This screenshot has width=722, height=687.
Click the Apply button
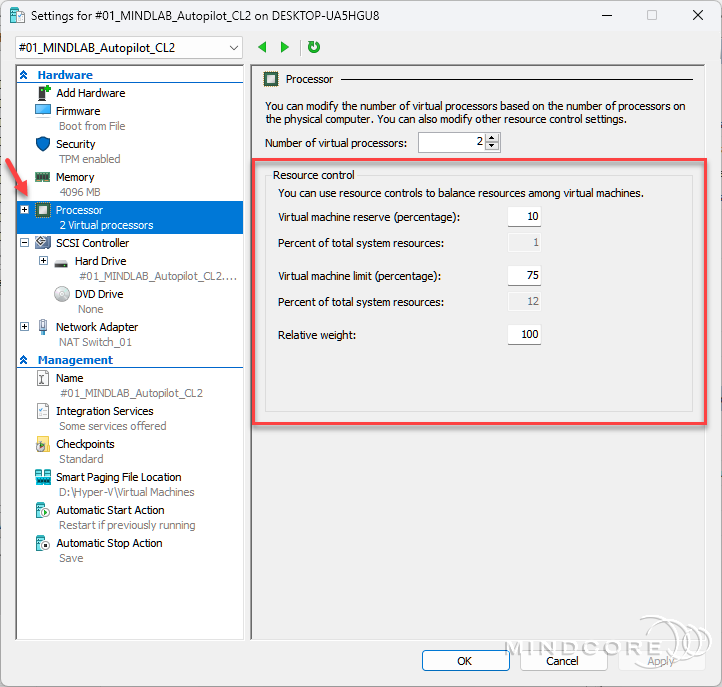[661, 661]
